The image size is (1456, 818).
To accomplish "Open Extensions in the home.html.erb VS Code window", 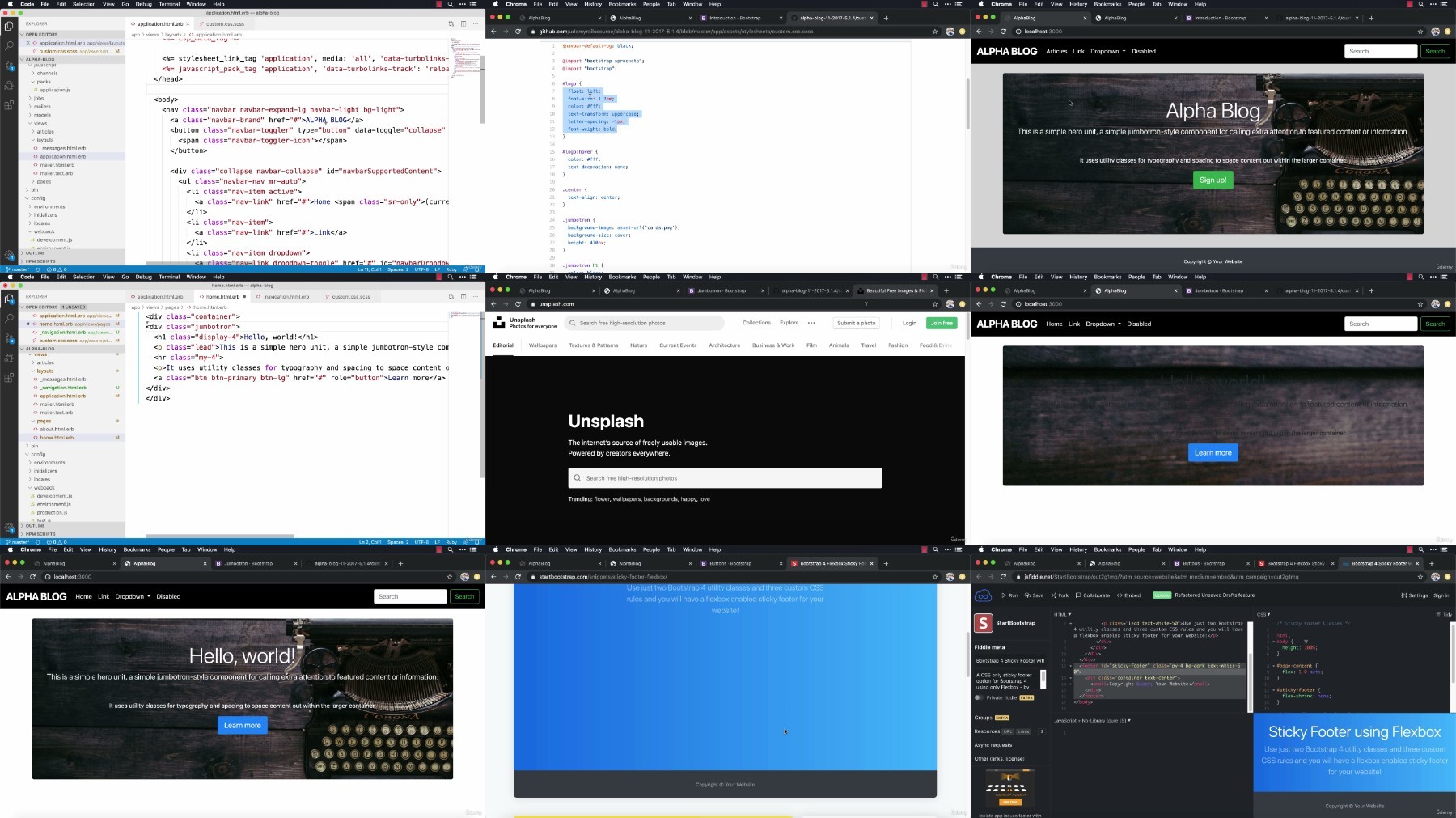I will (9, 378).
